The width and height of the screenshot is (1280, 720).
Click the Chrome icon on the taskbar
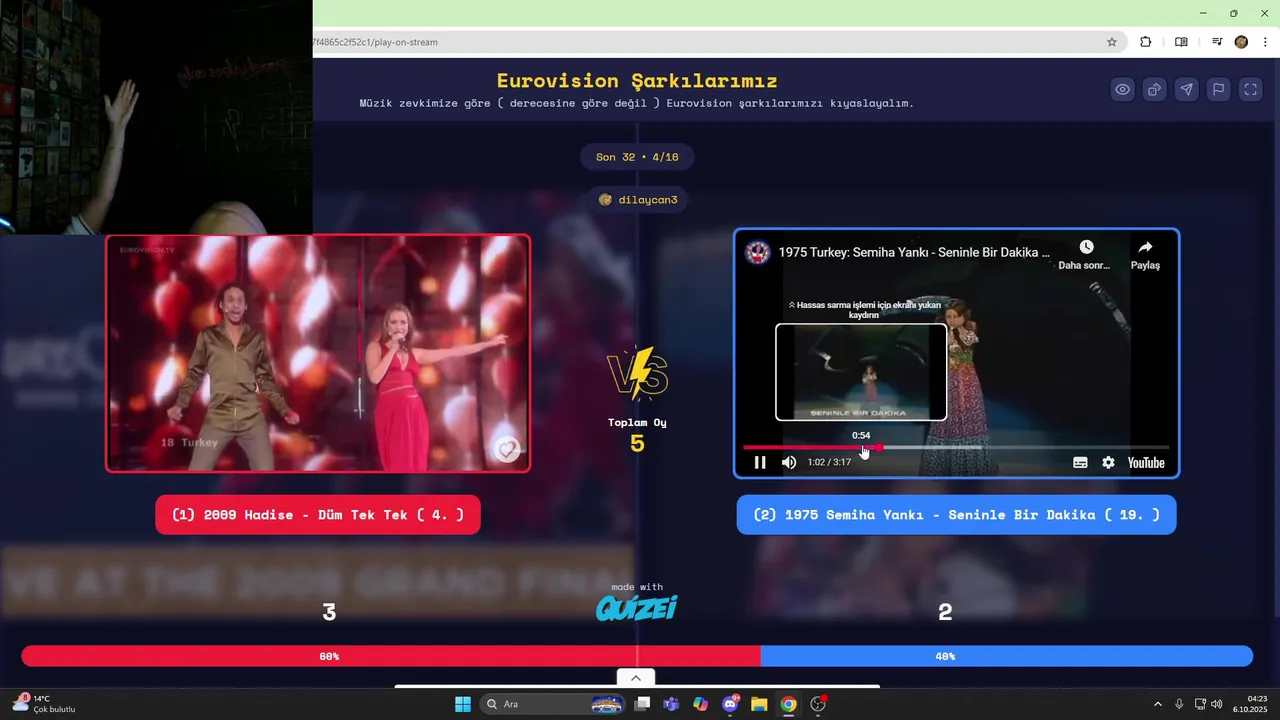788,704
